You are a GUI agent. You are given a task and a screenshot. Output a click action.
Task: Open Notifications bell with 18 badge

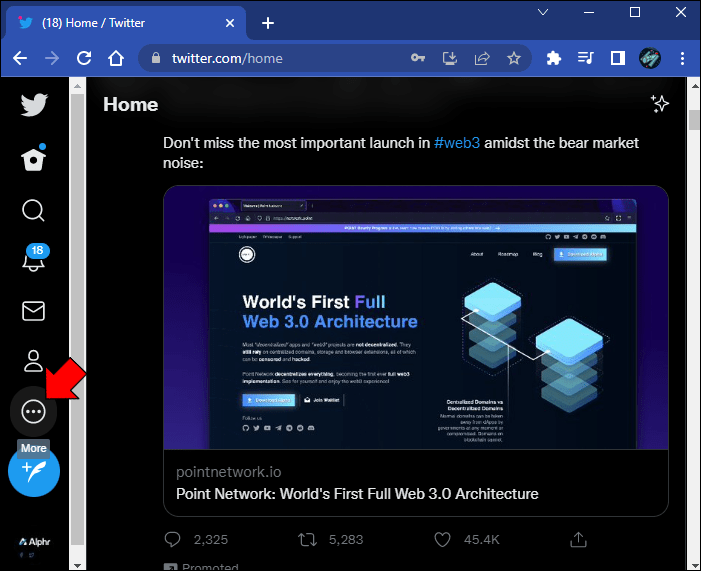coord(35,258)
